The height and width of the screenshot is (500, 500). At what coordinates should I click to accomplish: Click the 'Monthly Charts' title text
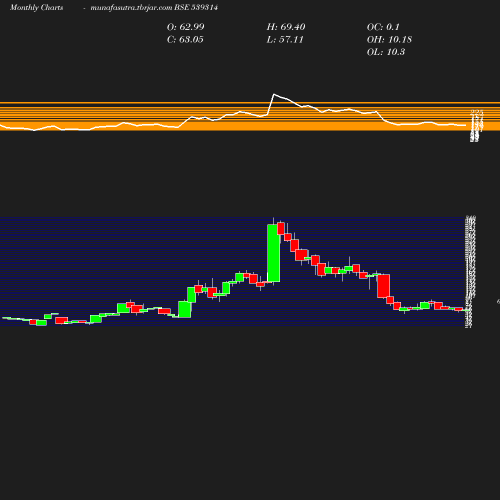37,8
